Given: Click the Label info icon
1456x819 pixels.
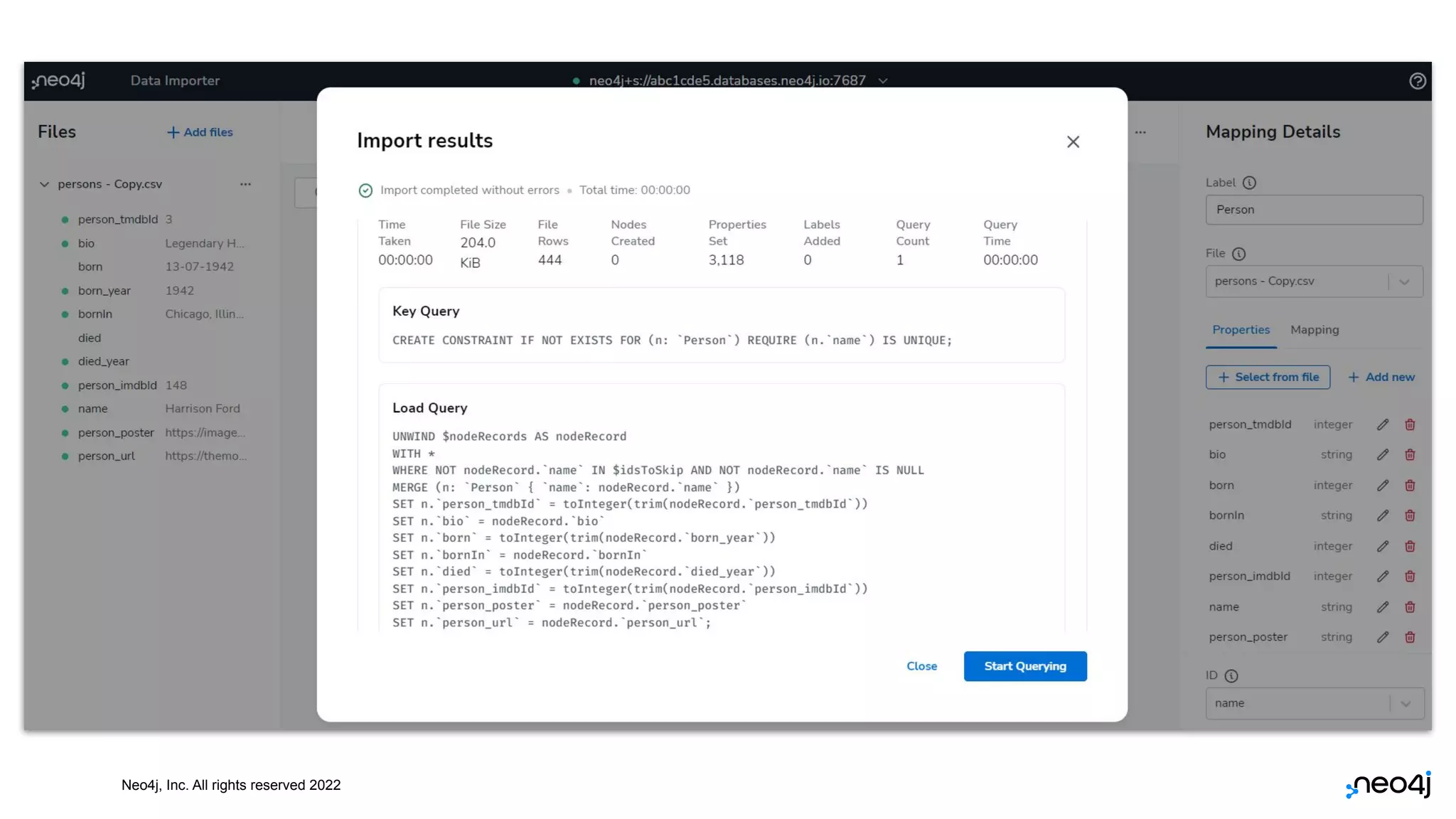Looking at the screenshot, I should click(x=1249, y=183).
